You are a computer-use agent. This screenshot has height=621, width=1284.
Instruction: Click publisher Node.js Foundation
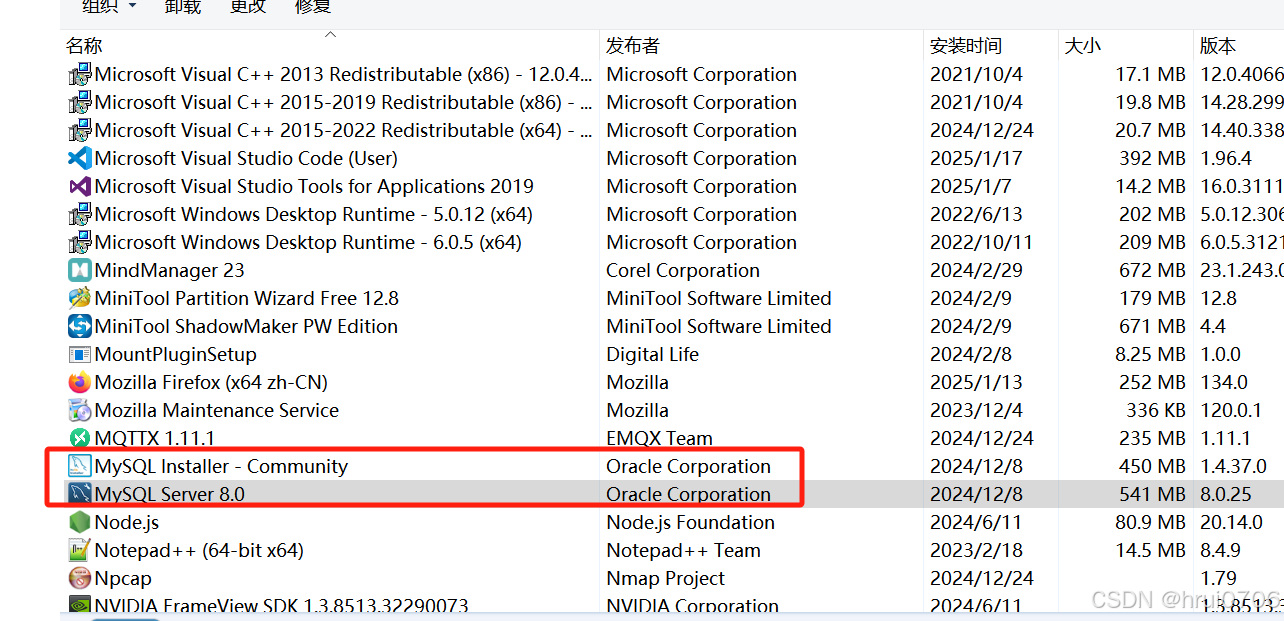click(x=690, y=522)
